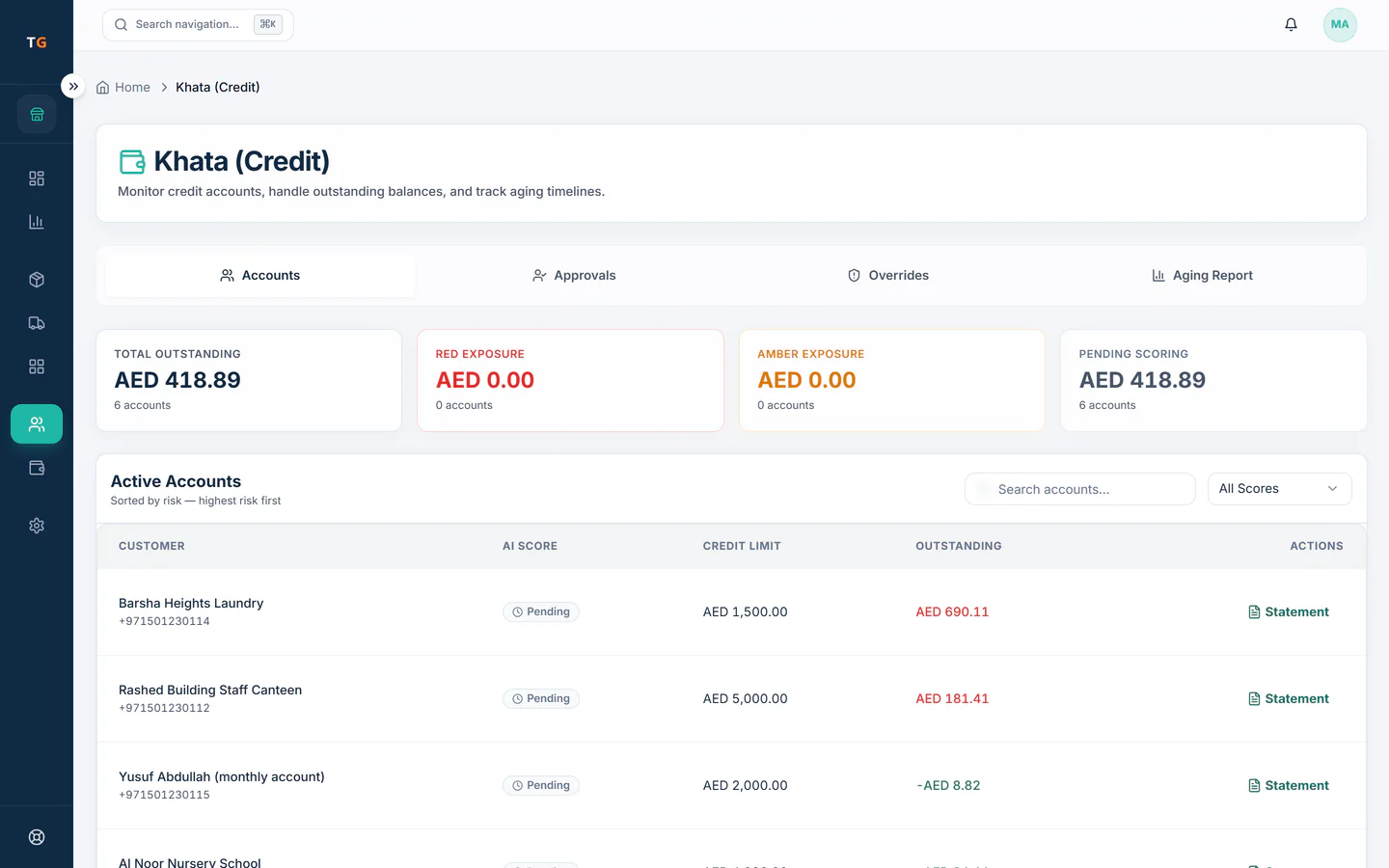Switch to the Aging Report tab
The image size is (1389, 868).
click(x=1203, y=276)
